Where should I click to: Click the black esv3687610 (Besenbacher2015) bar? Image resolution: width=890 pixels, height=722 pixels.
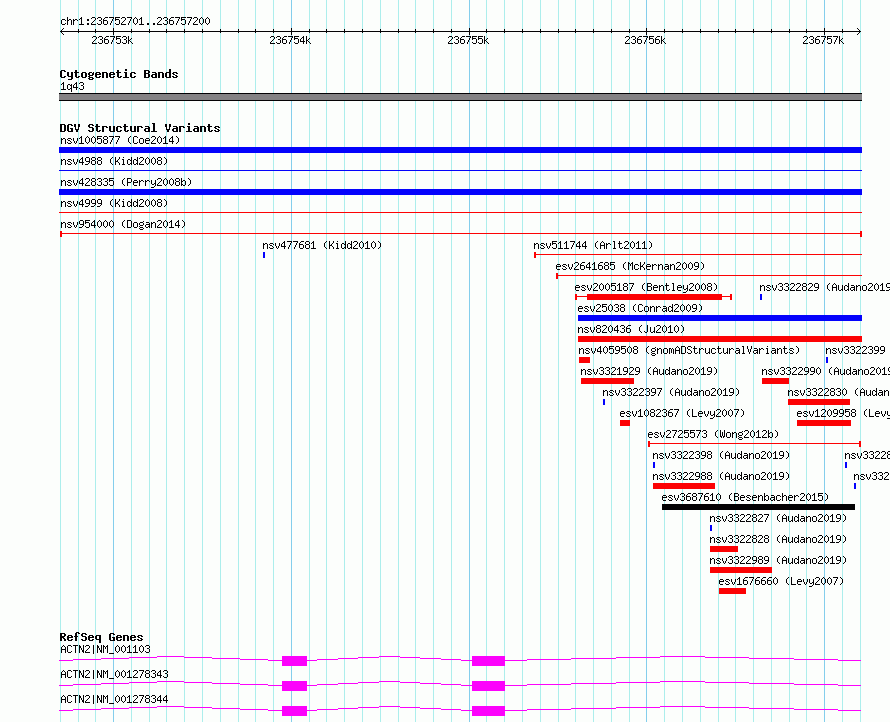click(758, 507)
